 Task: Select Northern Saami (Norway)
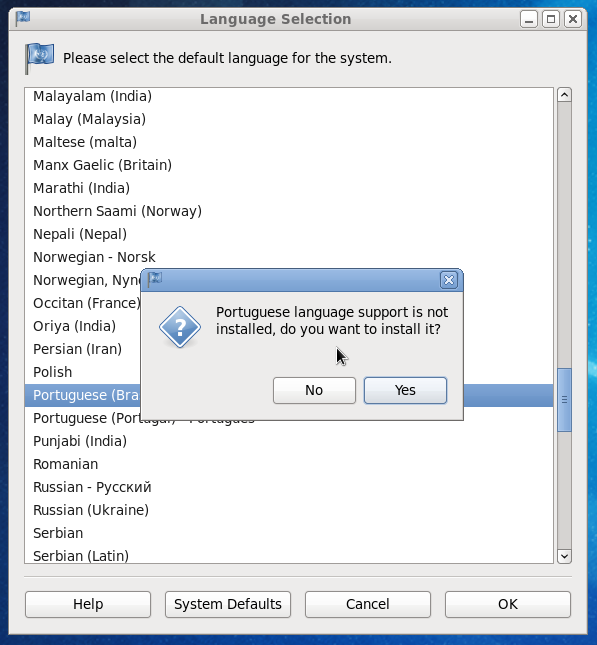pos(289,211)
